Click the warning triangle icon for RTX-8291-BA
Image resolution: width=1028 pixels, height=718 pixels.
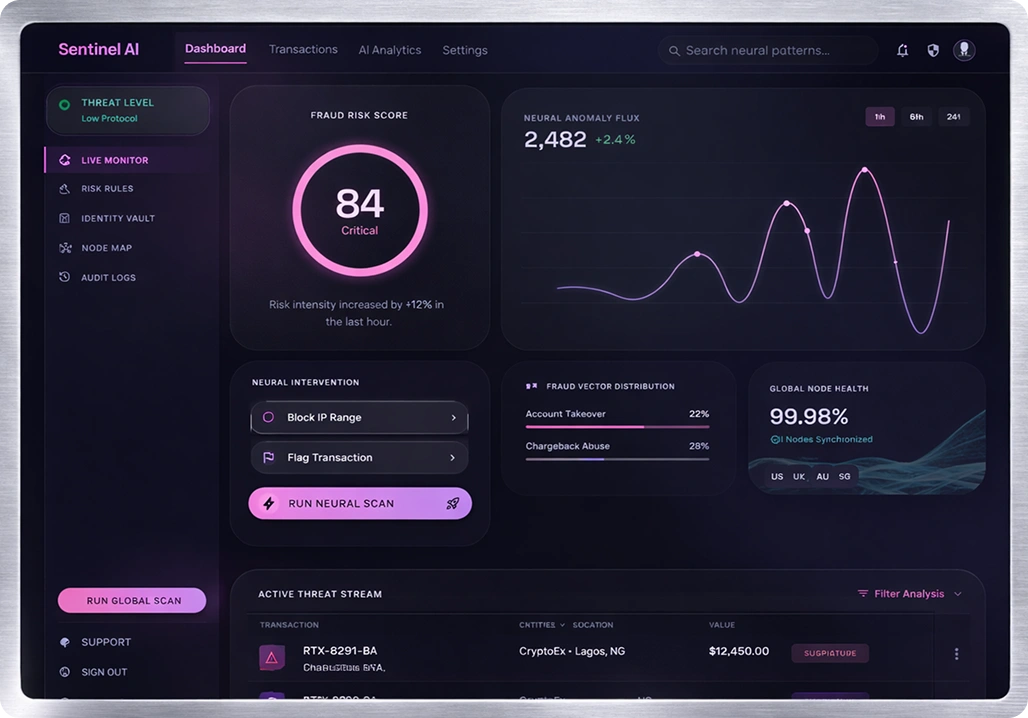click(x=271, y=657)
